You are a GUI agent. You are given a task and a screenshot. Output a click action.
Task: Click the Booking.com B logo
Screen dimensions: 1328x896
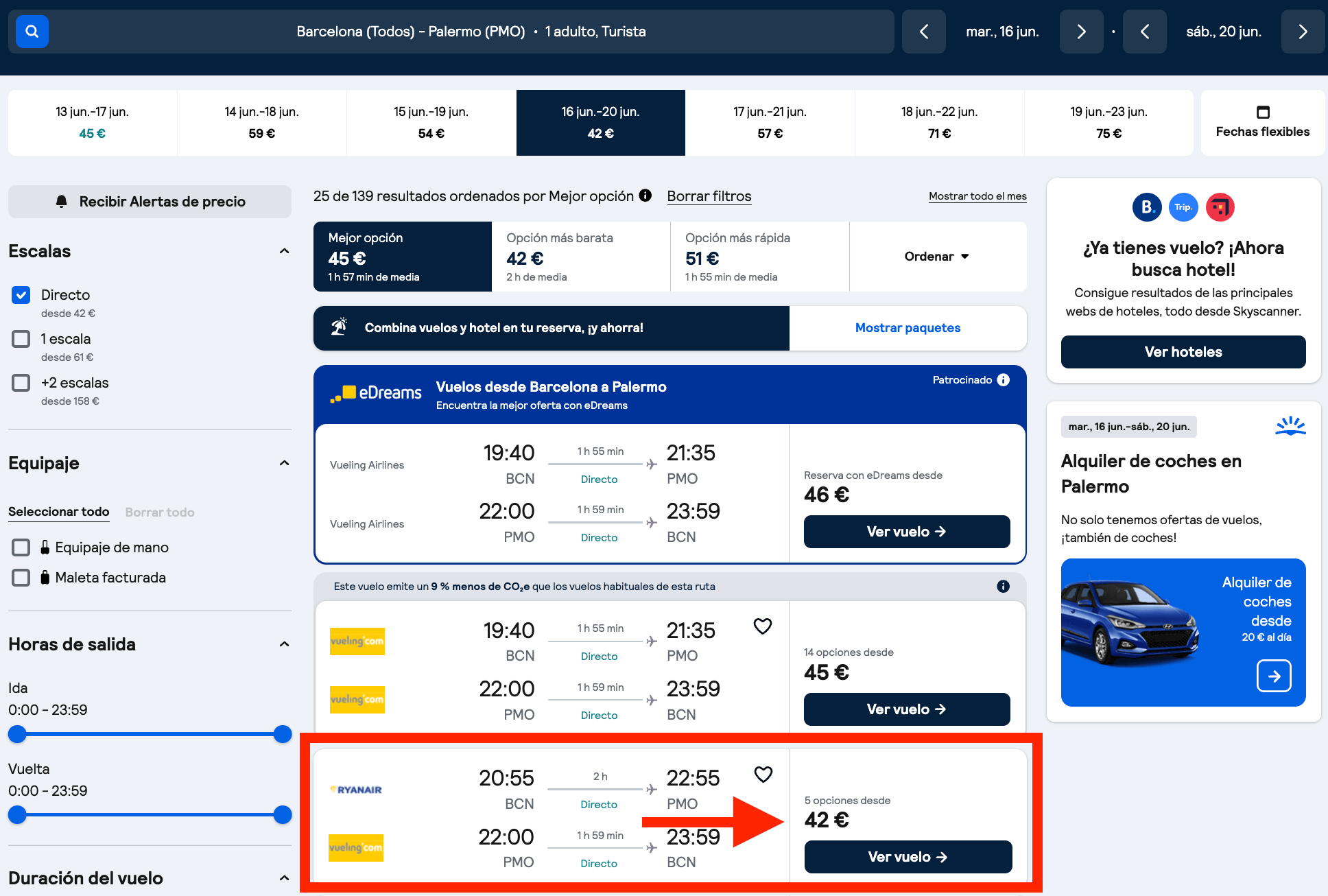(1147, 207)
